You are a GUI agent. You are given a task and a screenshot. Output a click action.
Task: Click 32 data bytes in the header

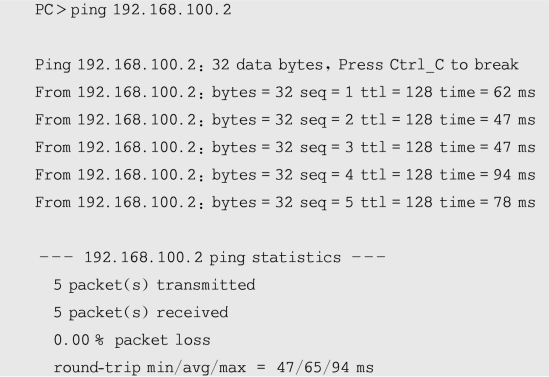[267, 65]
